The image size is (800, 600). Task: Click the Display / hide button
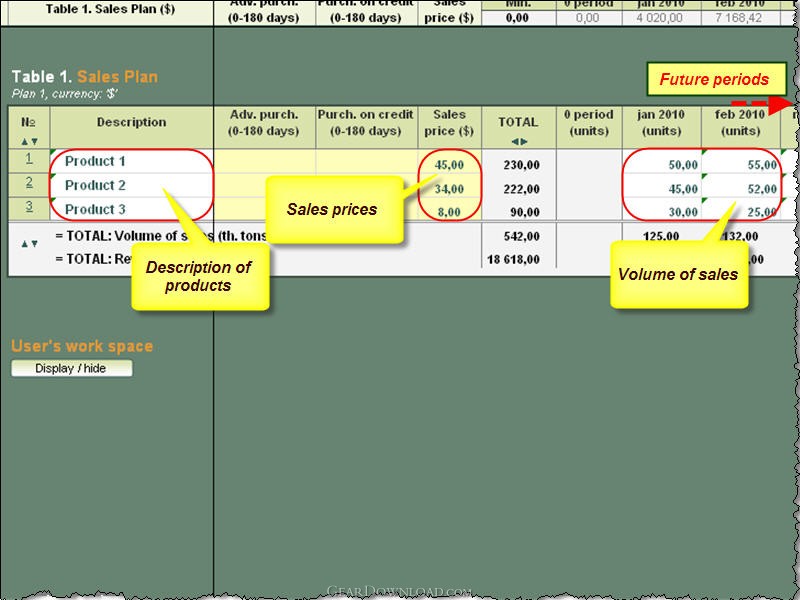71,368
